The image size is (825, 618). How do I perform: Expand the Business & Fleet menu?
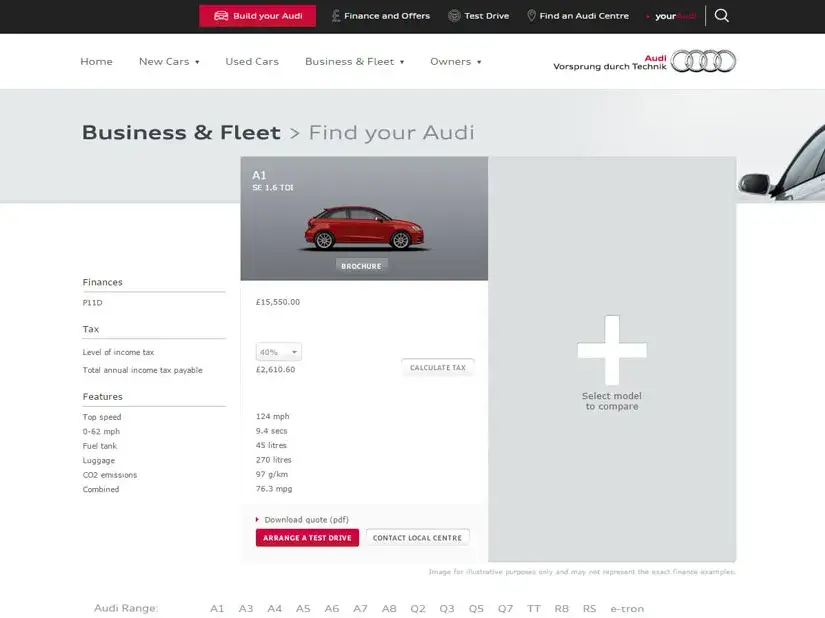point(354,62)
